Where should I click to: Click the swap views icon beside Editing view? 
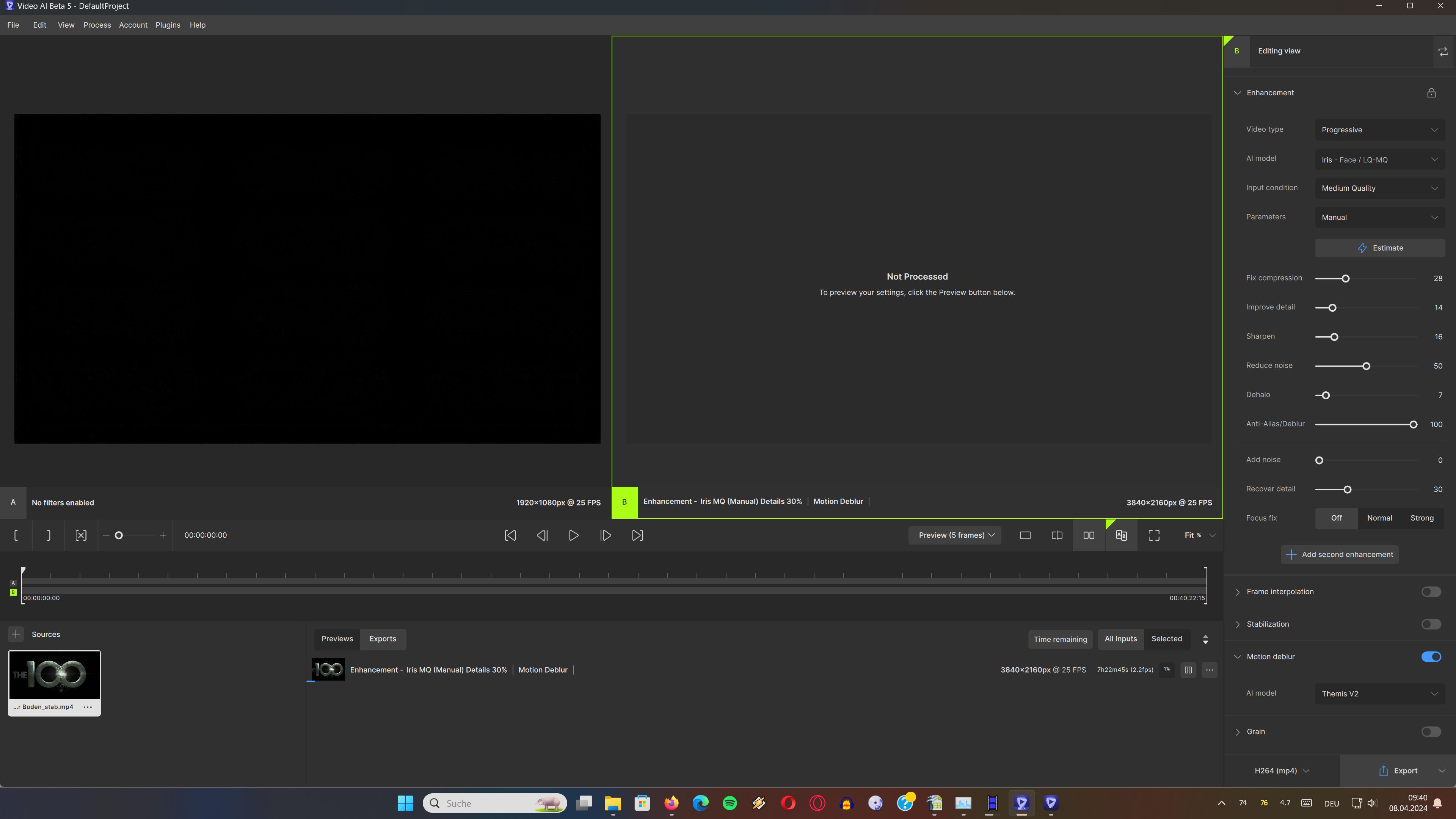1443,52
